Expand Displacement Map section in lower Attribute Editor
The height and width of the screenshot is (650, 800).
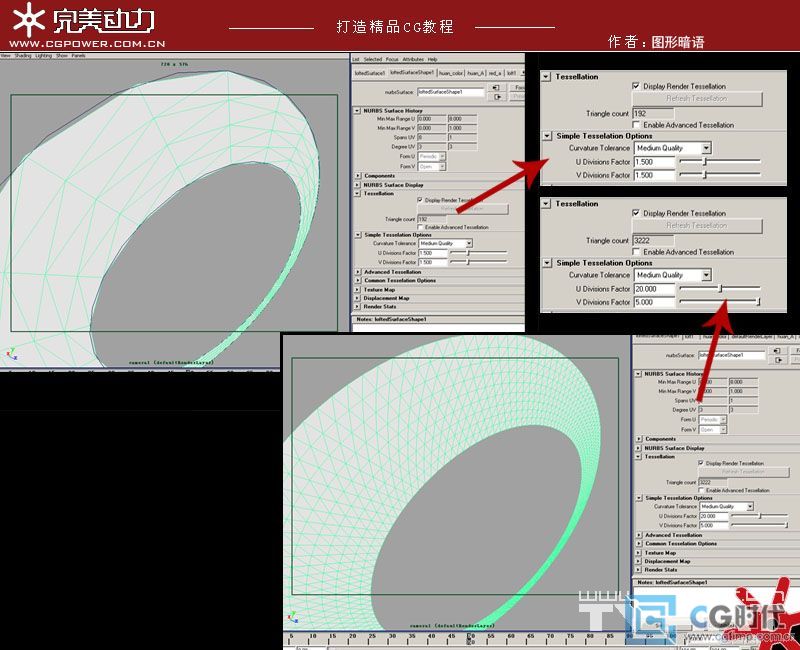click(x=638, y=562)
